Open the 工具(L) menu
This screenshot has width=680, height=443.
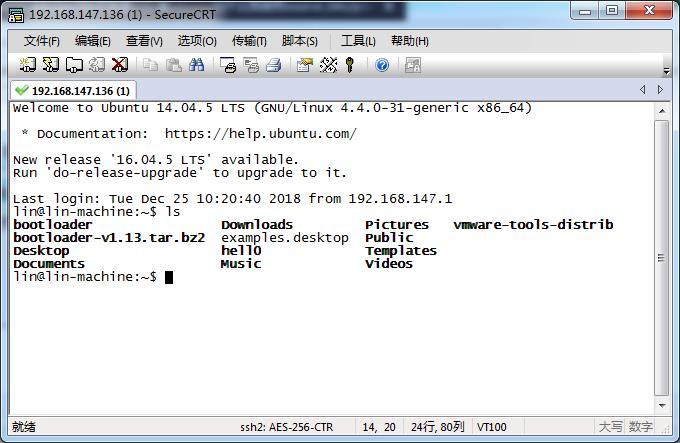click(x=358, y=41)
